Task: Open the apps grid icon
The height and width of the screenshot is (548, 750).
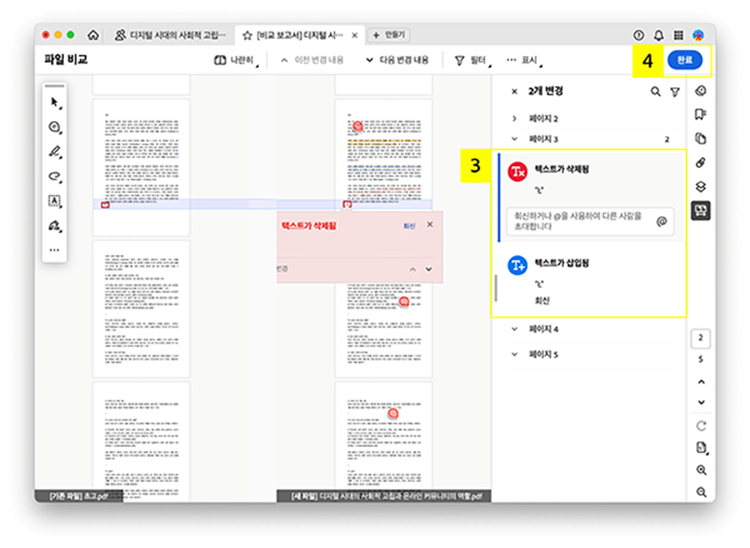Action: [678, 35]
